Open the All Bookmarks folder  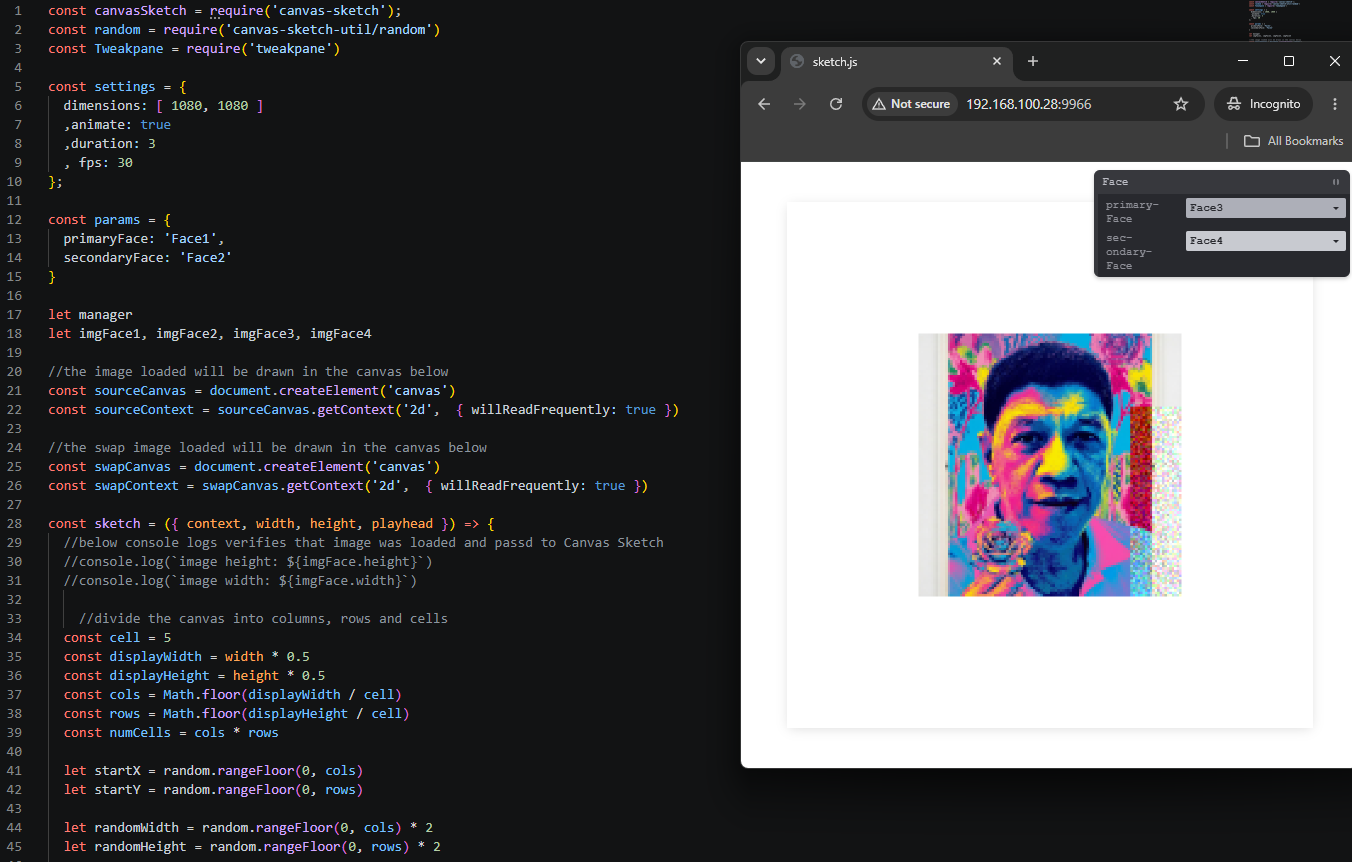(1293, 141)
